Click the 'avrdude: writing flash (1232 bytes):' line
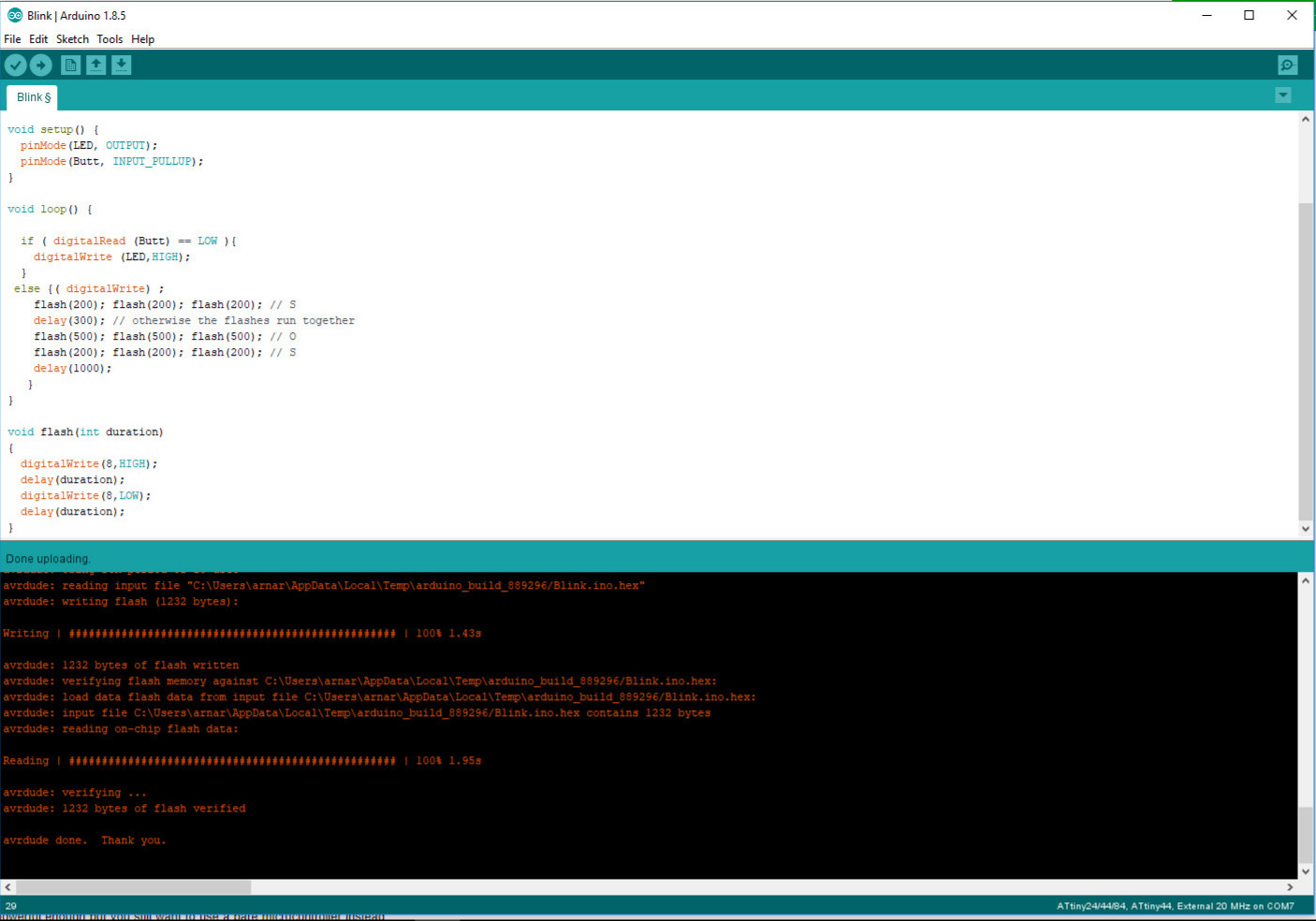 [x=121, y=602]
